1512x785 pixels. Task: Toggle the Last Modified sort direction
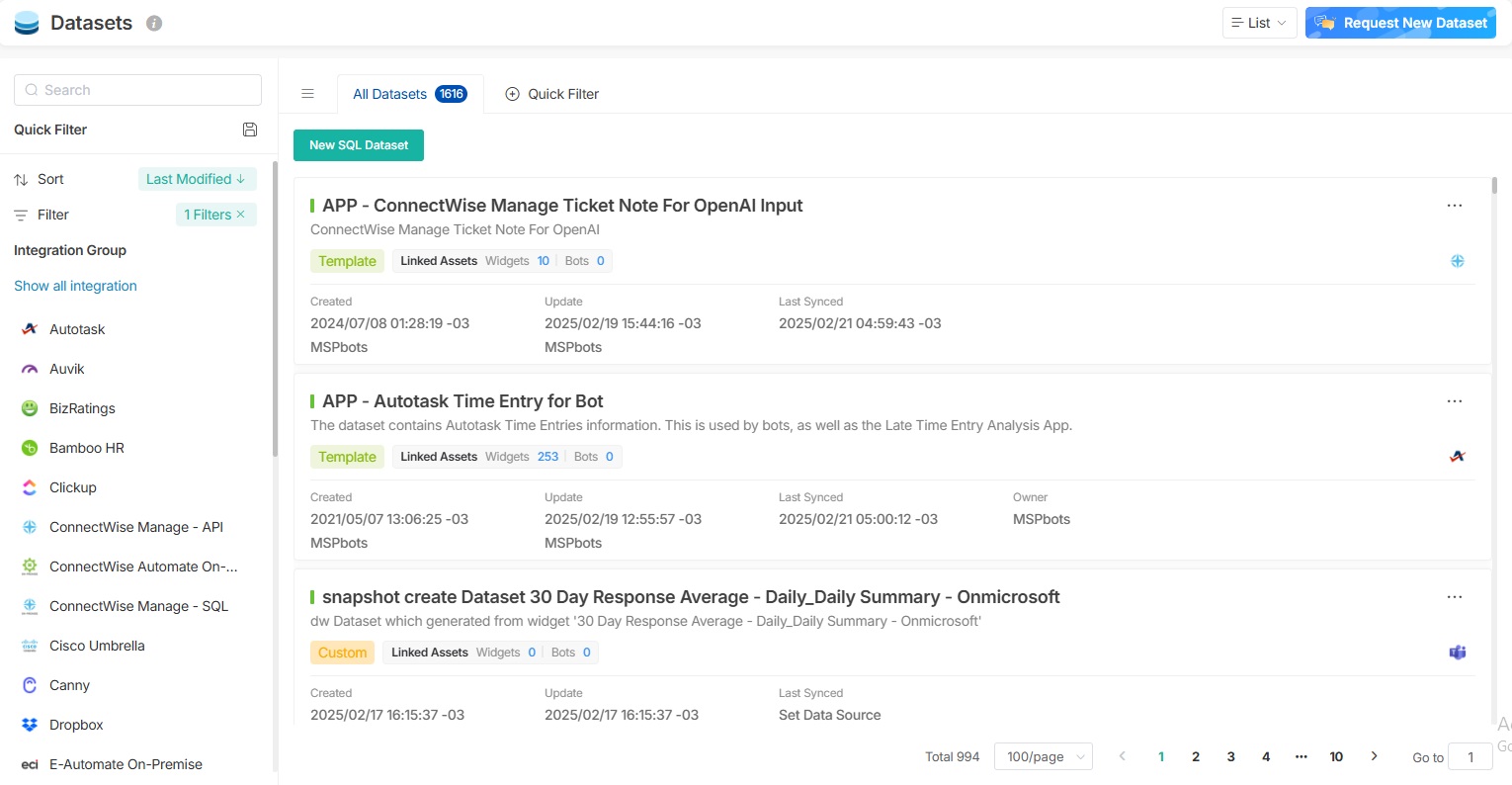[197, 179]
